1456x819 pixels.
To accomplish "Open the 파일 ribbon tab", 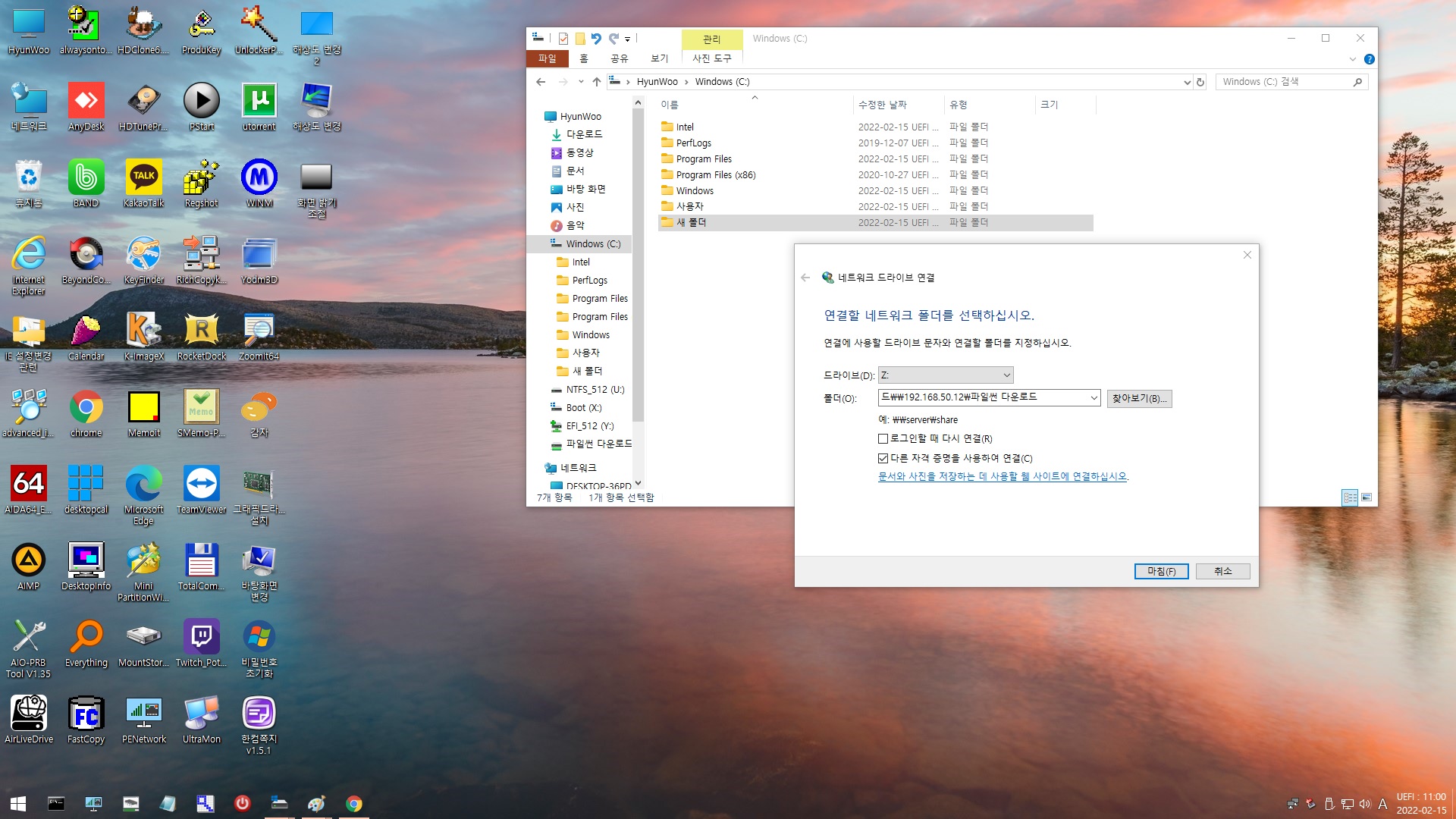I will tap(547, 58).
